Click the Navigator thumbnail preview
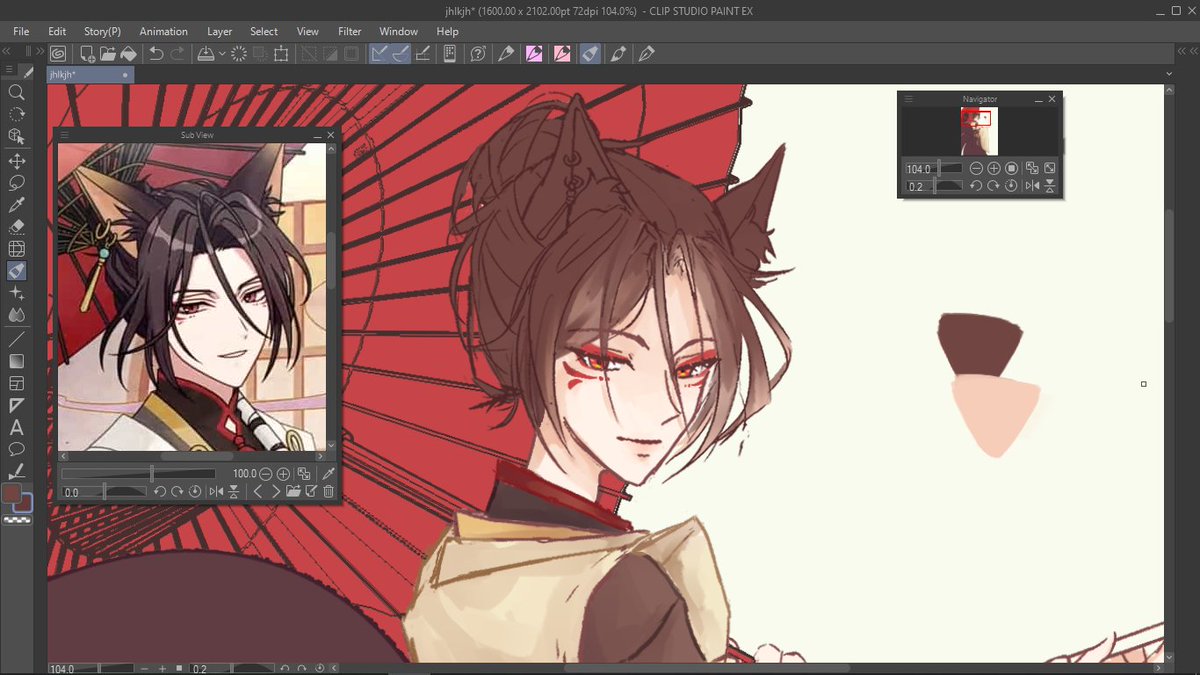 979,131
